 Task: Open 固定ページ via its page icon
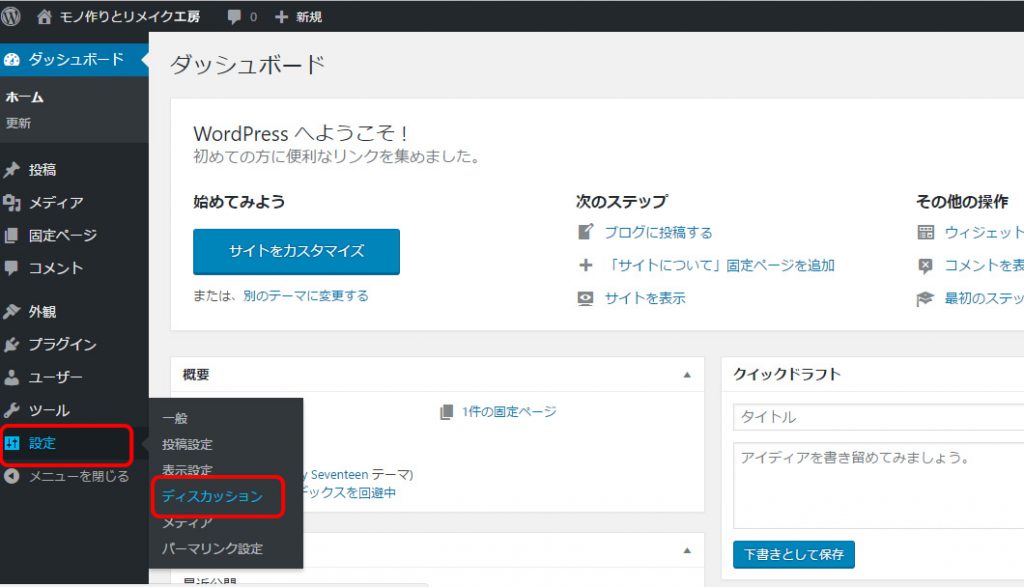click(x=14, y=235)
